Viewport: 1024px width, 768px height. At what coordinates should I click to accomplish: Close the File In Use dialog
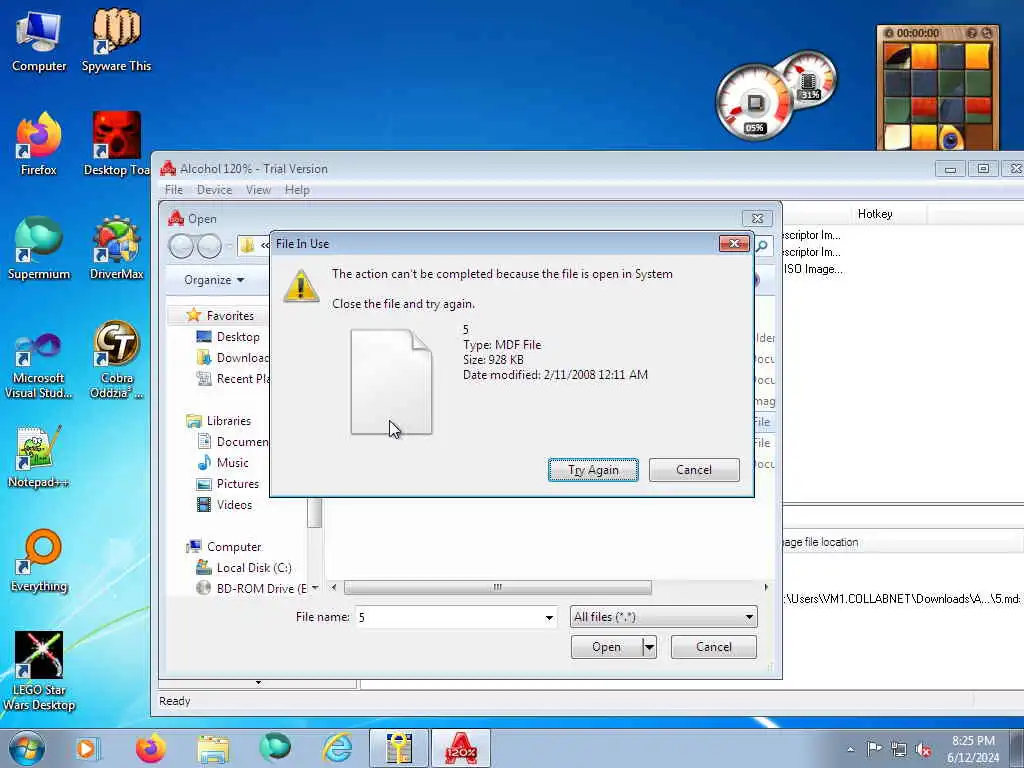[734, 244]
